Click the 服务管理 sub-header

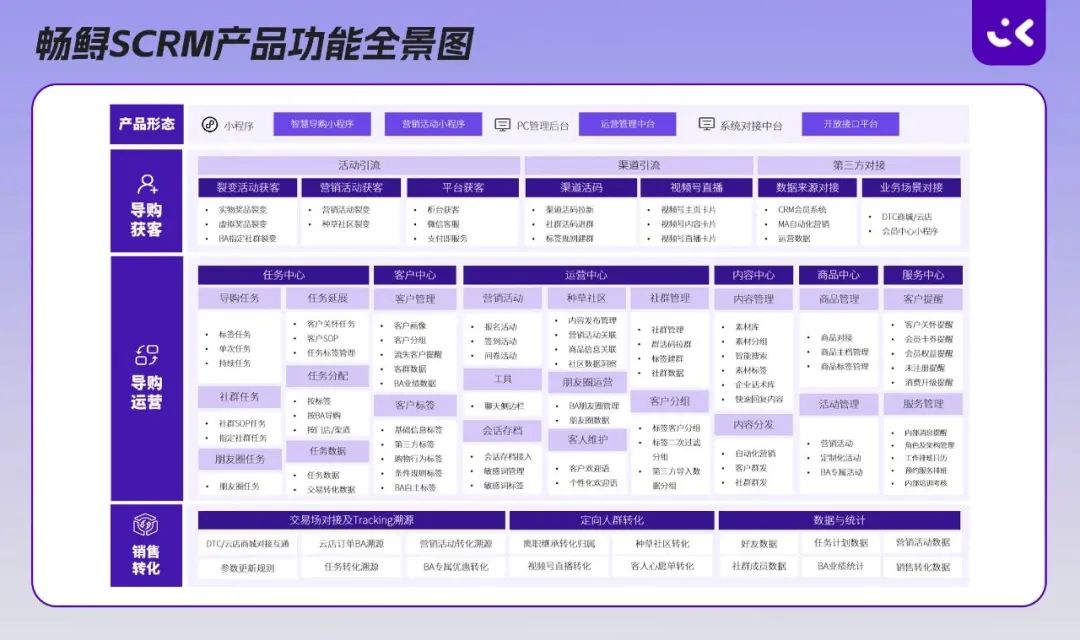pos(923,404)
